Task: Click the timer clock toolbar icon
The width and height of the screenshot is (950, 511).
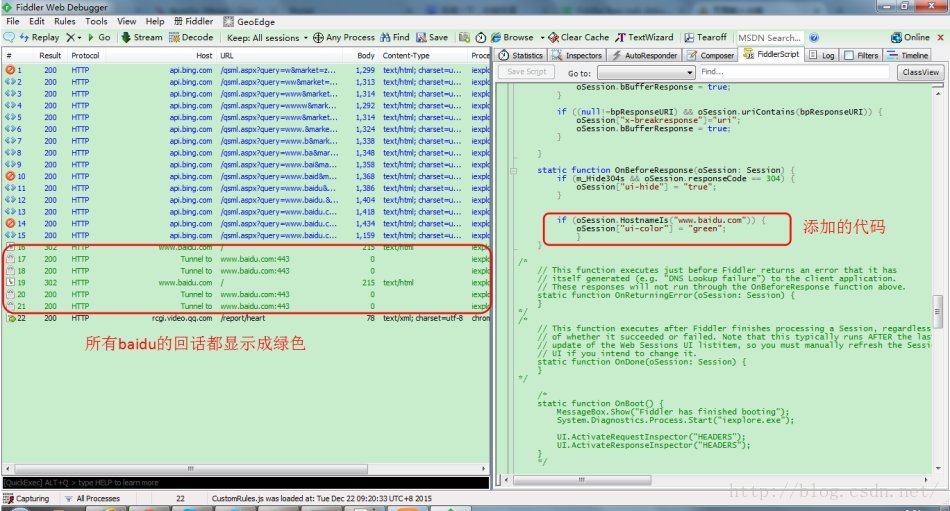Action: (x=480, y=38)
